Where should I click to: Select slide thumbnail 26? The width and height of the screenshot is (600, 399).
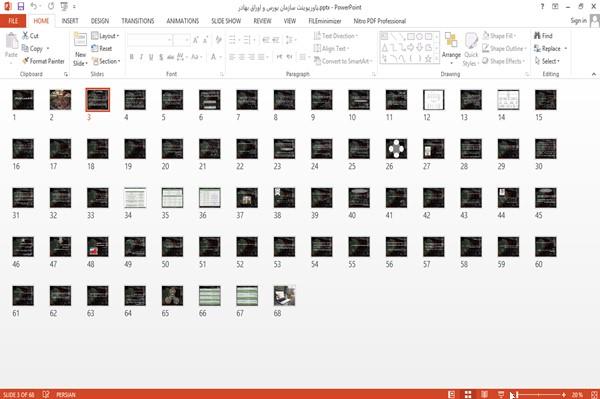(x=396, y=149)
